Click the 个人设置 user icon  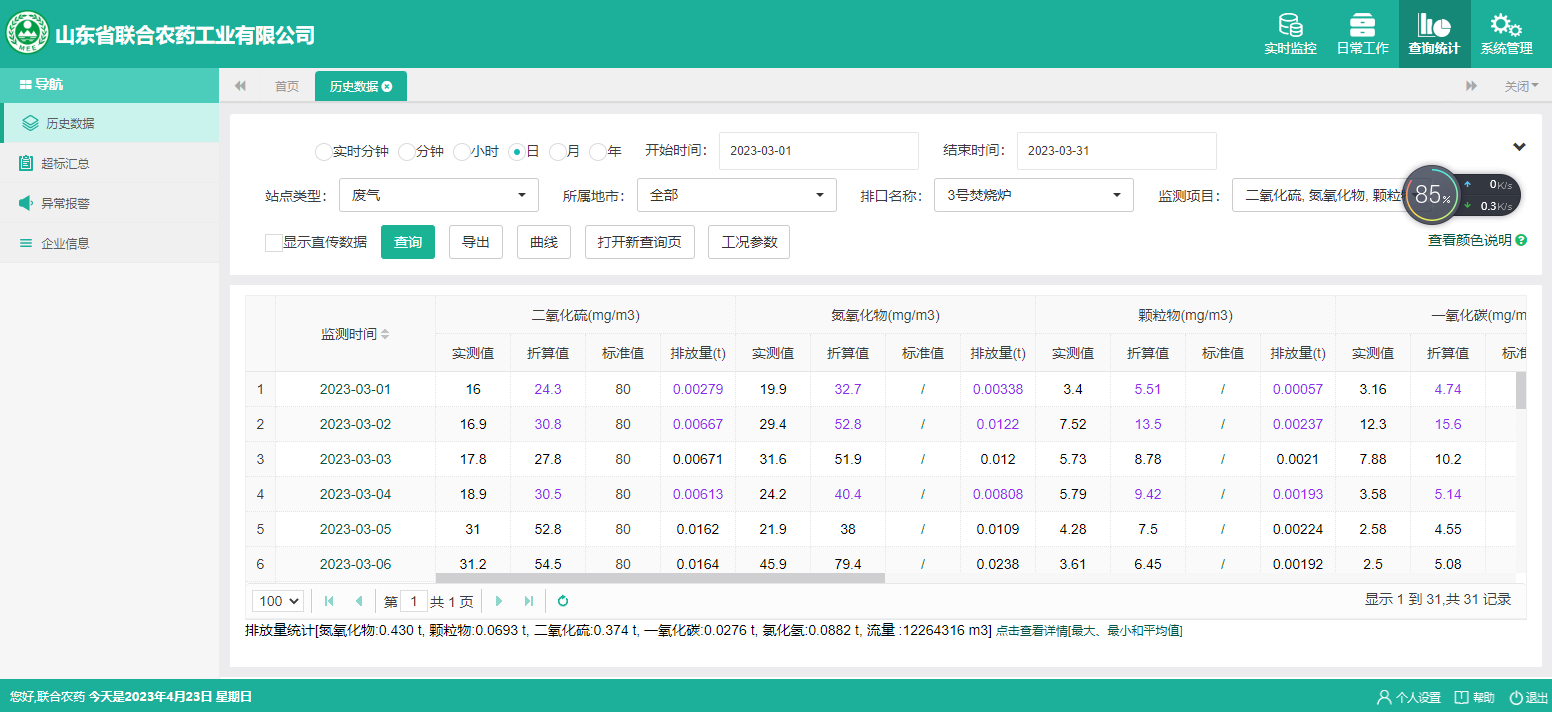pyautogui.click(x=1384, y=697)
